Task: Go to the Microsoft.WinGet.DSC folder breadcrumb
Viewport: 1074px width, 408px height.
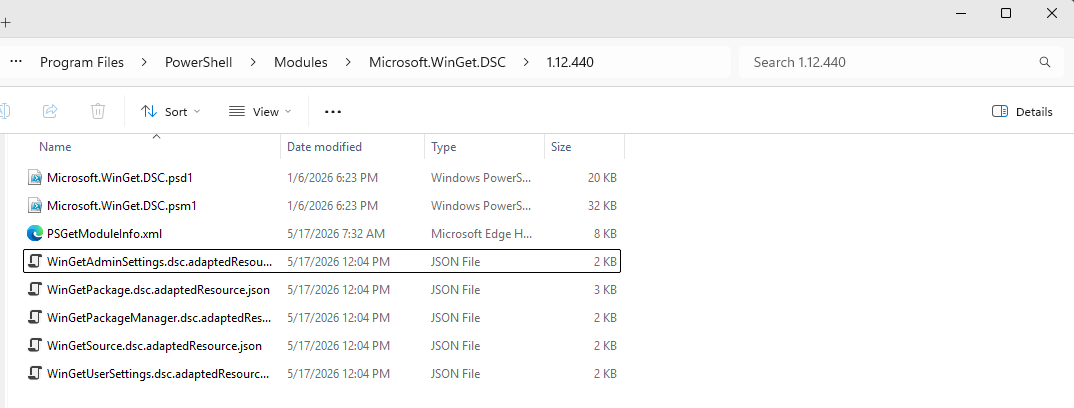Action: tap(437, 62)
